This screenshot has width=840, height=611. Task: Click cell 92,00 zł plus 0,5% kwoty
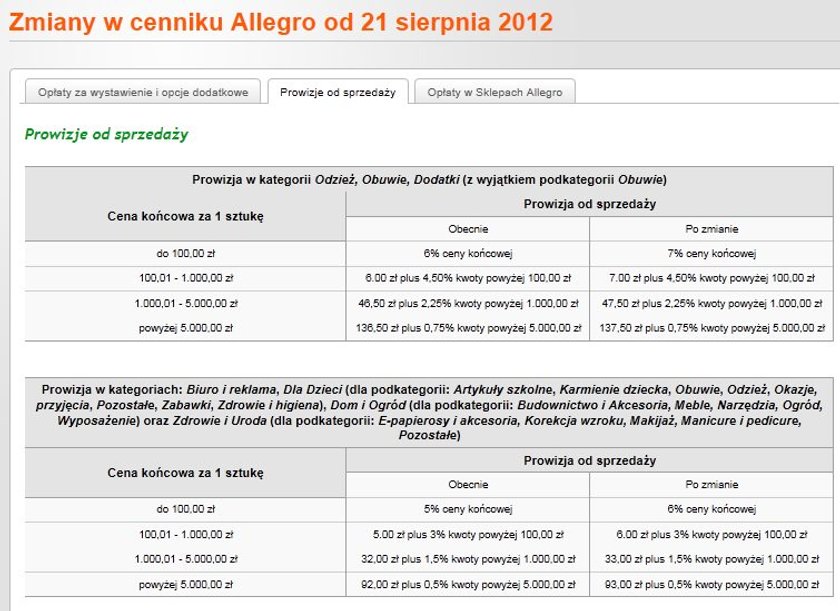click(x=468, y=584)
